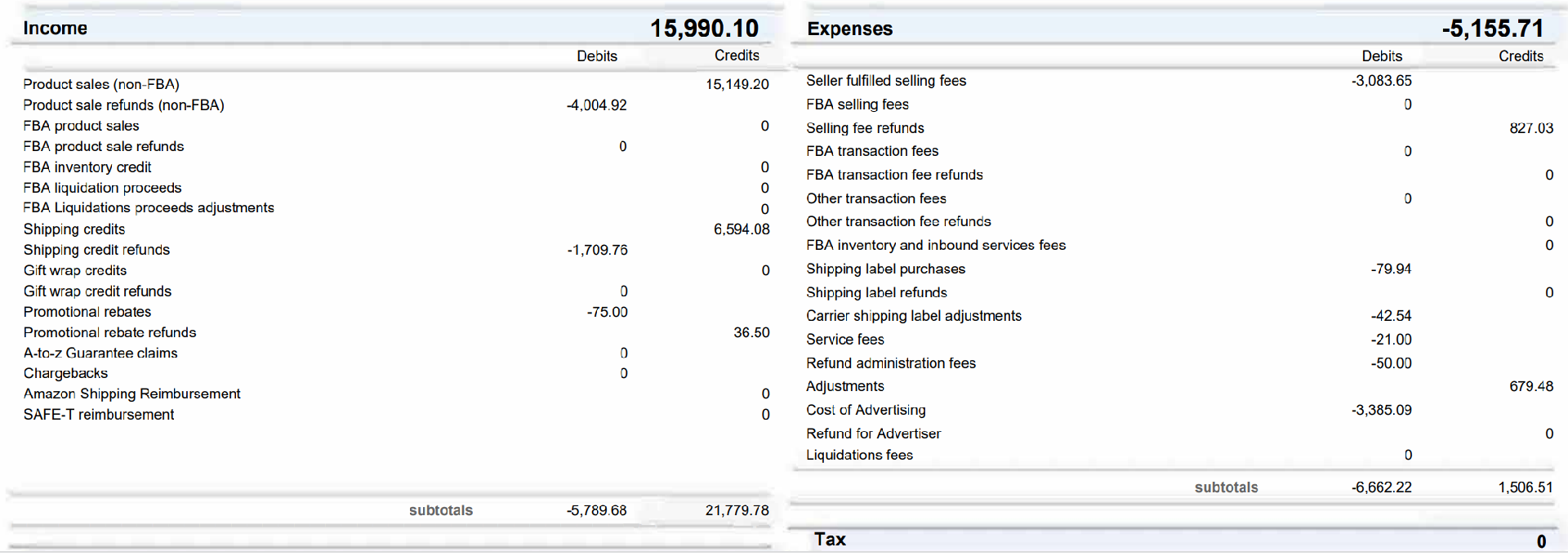This screenshot has height=556, width=1568.
Task: Select the Income debits subtotal -5,789.68
Action: click(596, 510)
